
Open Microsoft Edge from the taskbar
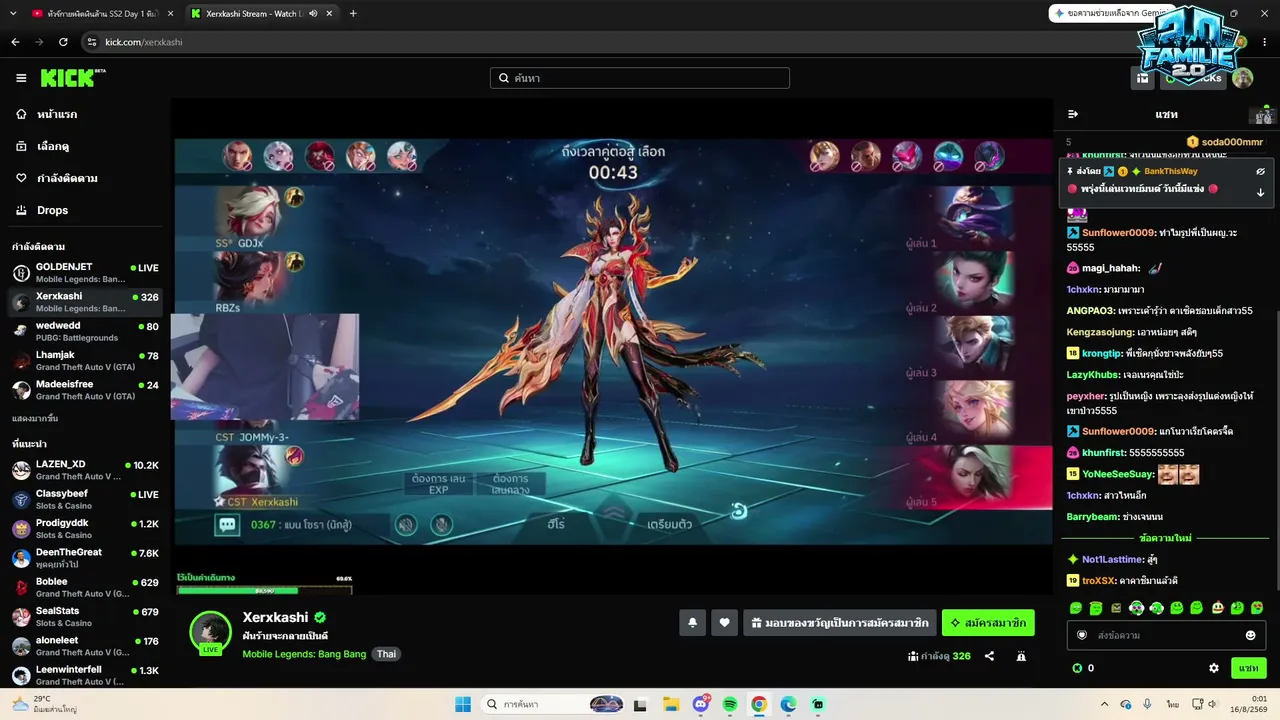(788, 704)
